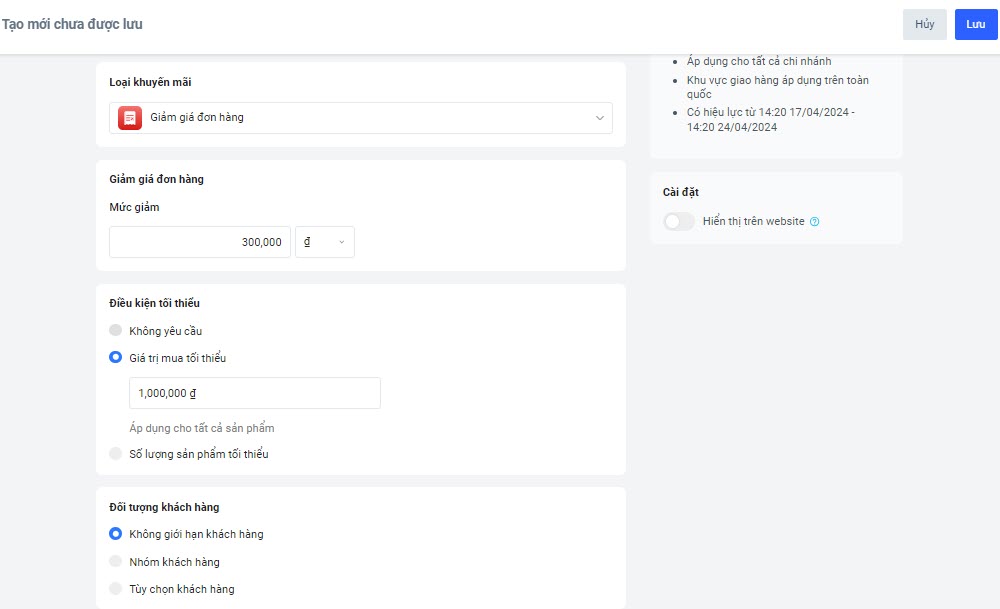
Task: Open the Loại khuyến mãi dropdown
Action: click(x=360, y=118)
